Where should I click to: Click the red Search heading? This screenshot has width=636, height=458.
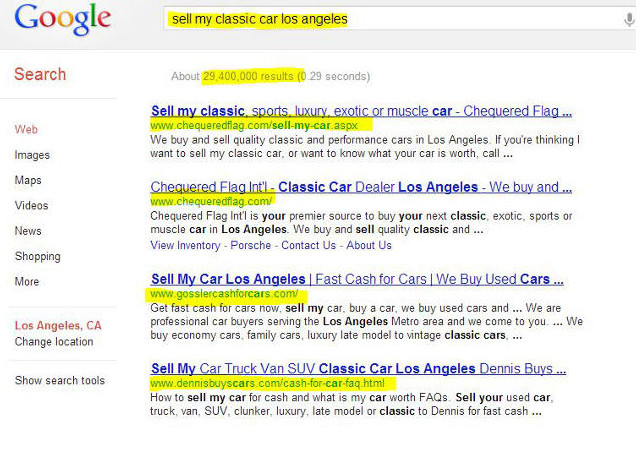(40, 74)
